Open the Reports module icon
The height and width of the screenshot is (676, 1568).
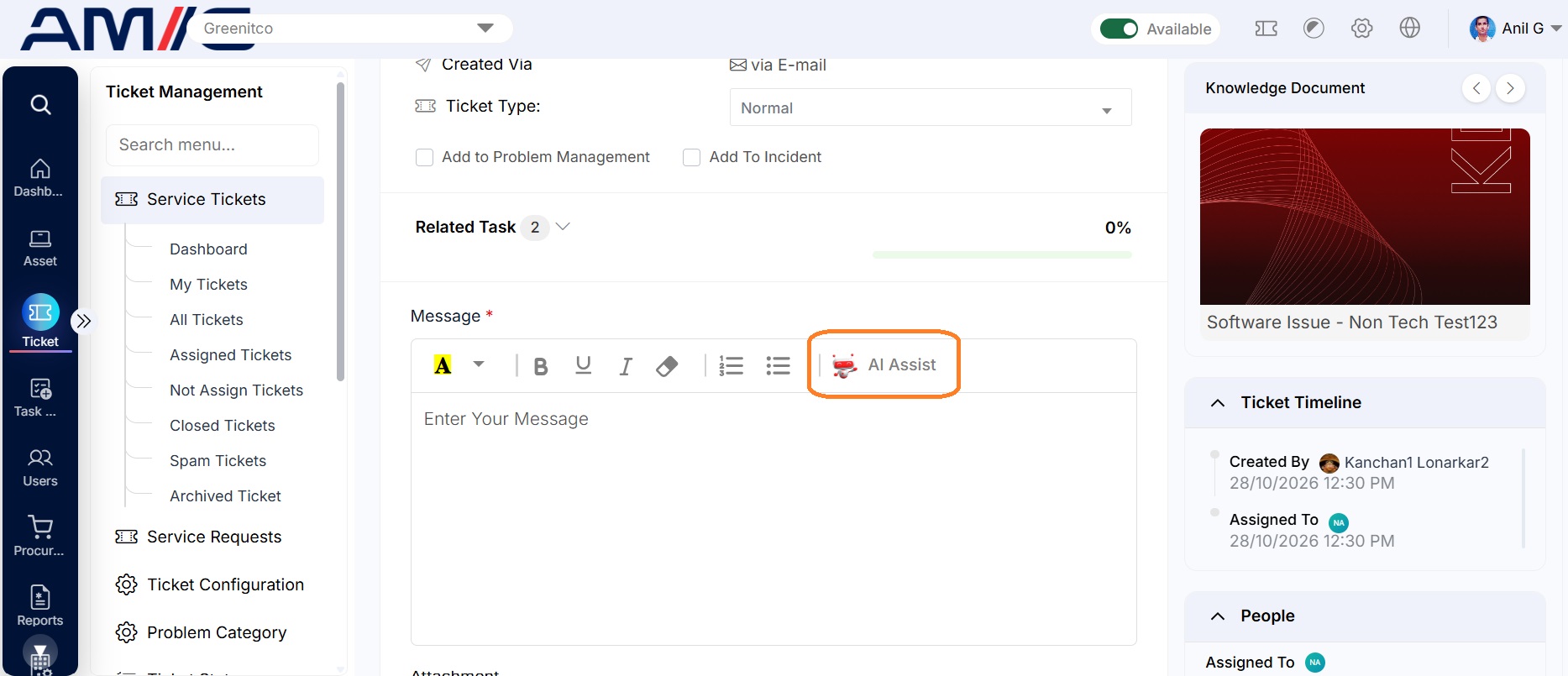pos(39,606)
